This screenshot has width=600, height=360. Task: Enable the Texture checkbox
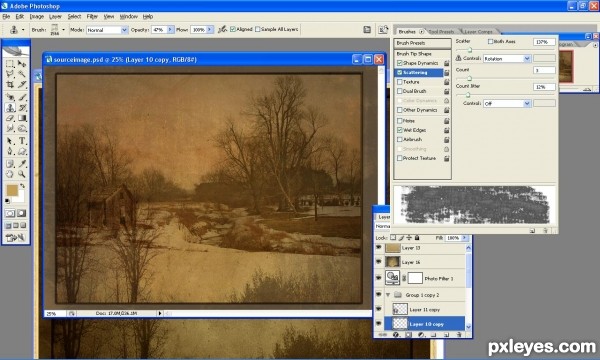point(399,82)
